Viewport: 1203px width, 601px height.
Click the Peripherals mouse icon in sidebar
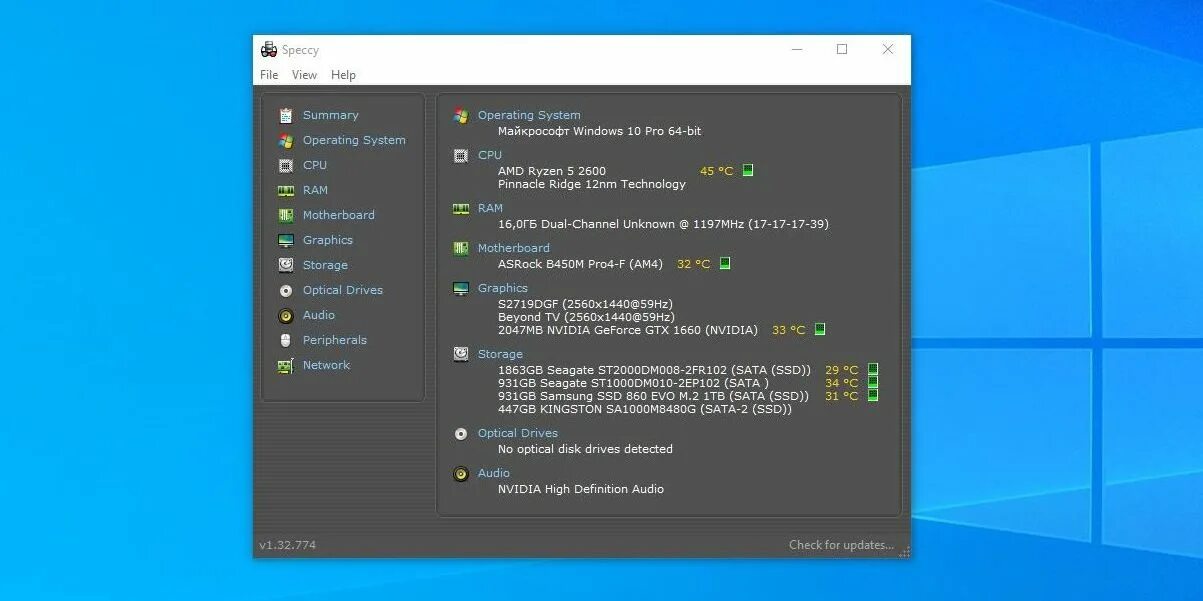pos(286,340)
